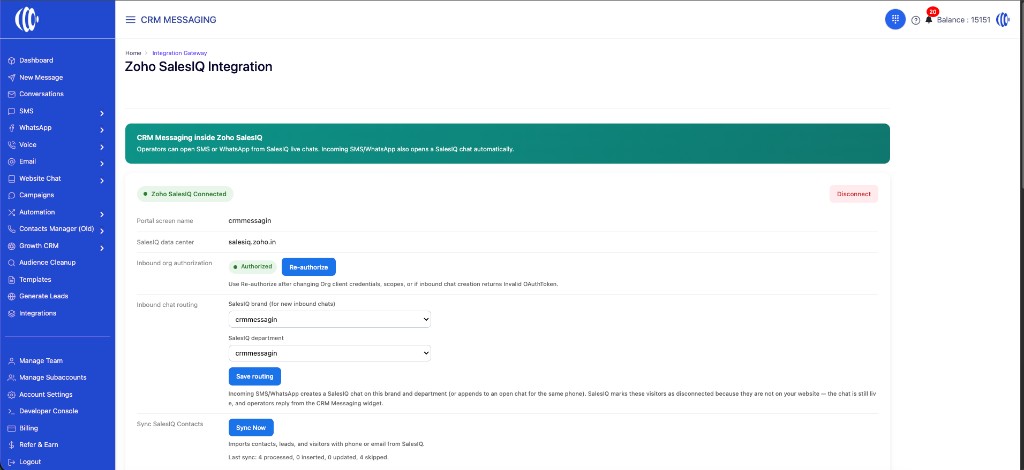This screenshot has height=470, width=1024.
Task: Click the Dashboard sidebar icon
Action: point(11,61)
